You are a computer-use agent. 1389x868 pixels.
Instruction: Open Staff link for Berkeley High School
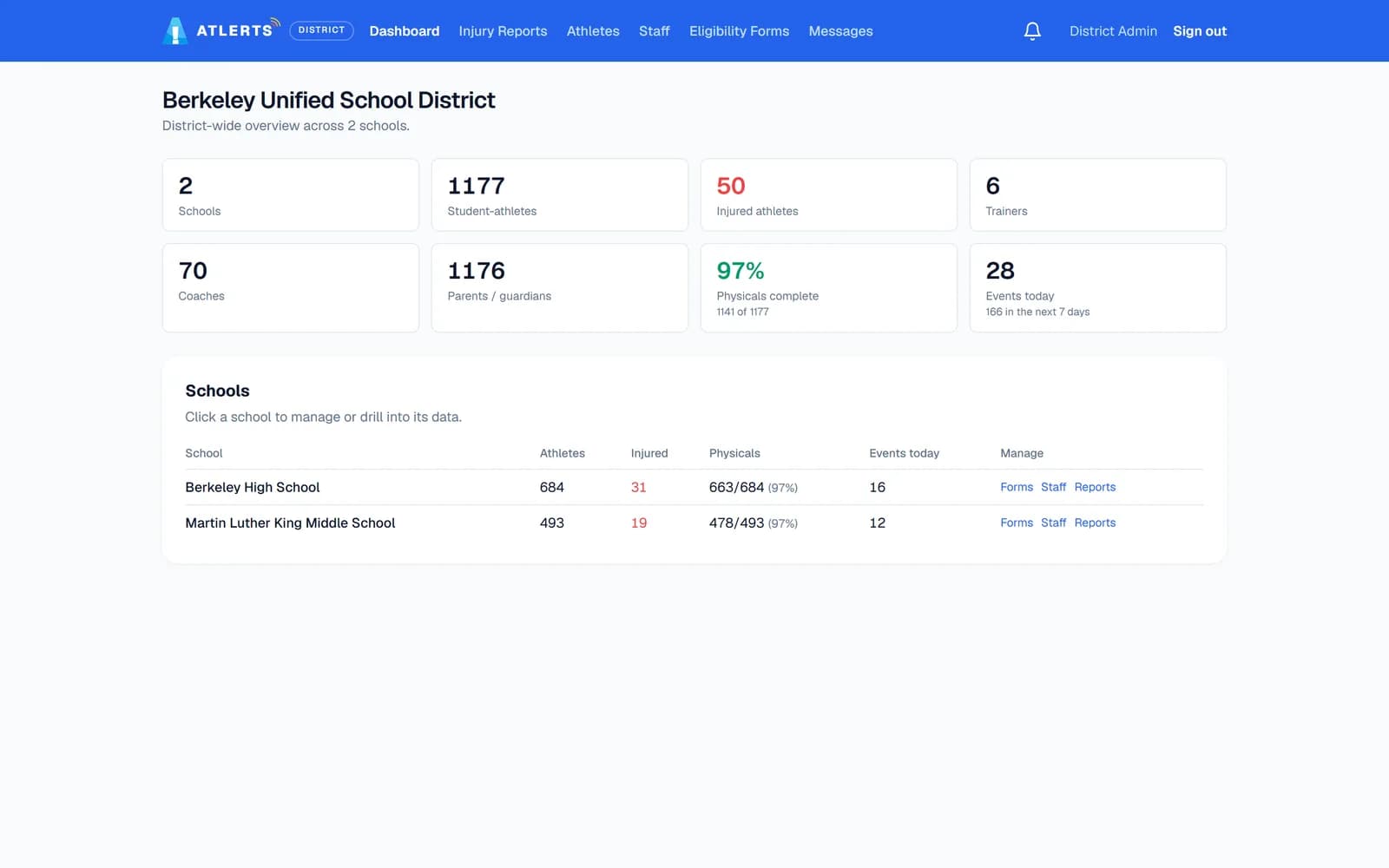pyautogui.click(x=1053, y=487)
